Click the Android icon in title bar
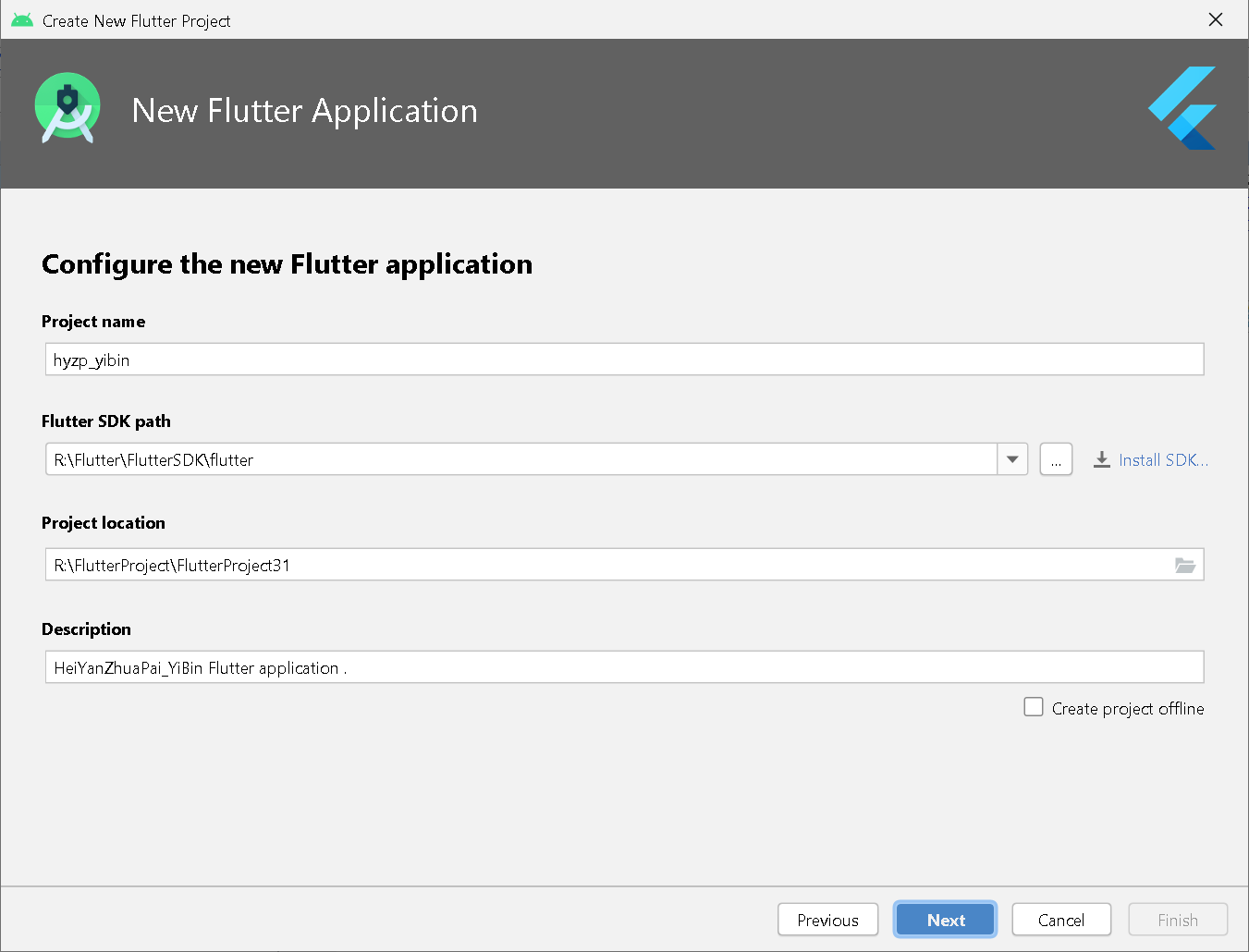 [22, 20]
